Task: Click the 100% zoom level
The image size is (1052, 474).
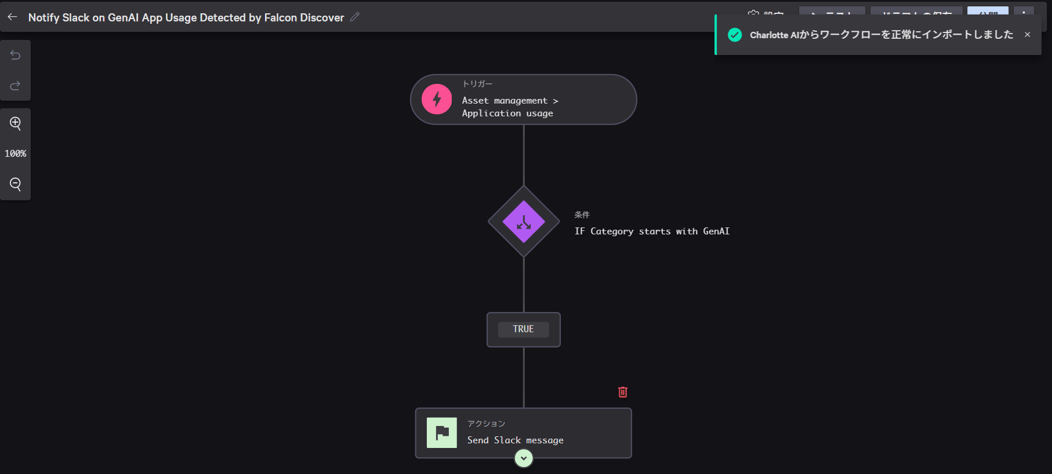Action: coord(15,153)
